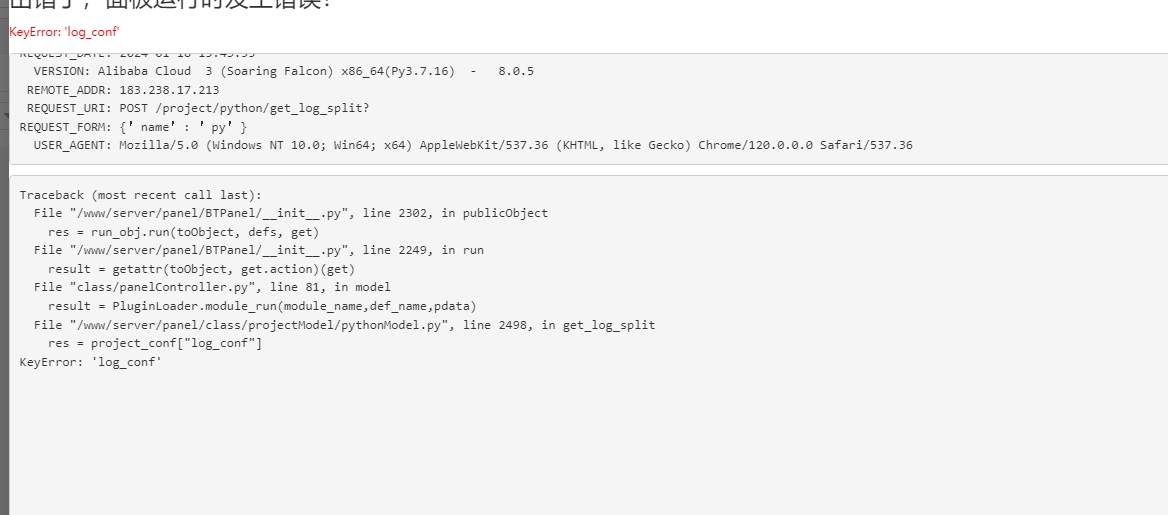This screenshot has height=515, width=1168.
Task: Click the final KeyError line in traceback
Action: pos(90,362)
